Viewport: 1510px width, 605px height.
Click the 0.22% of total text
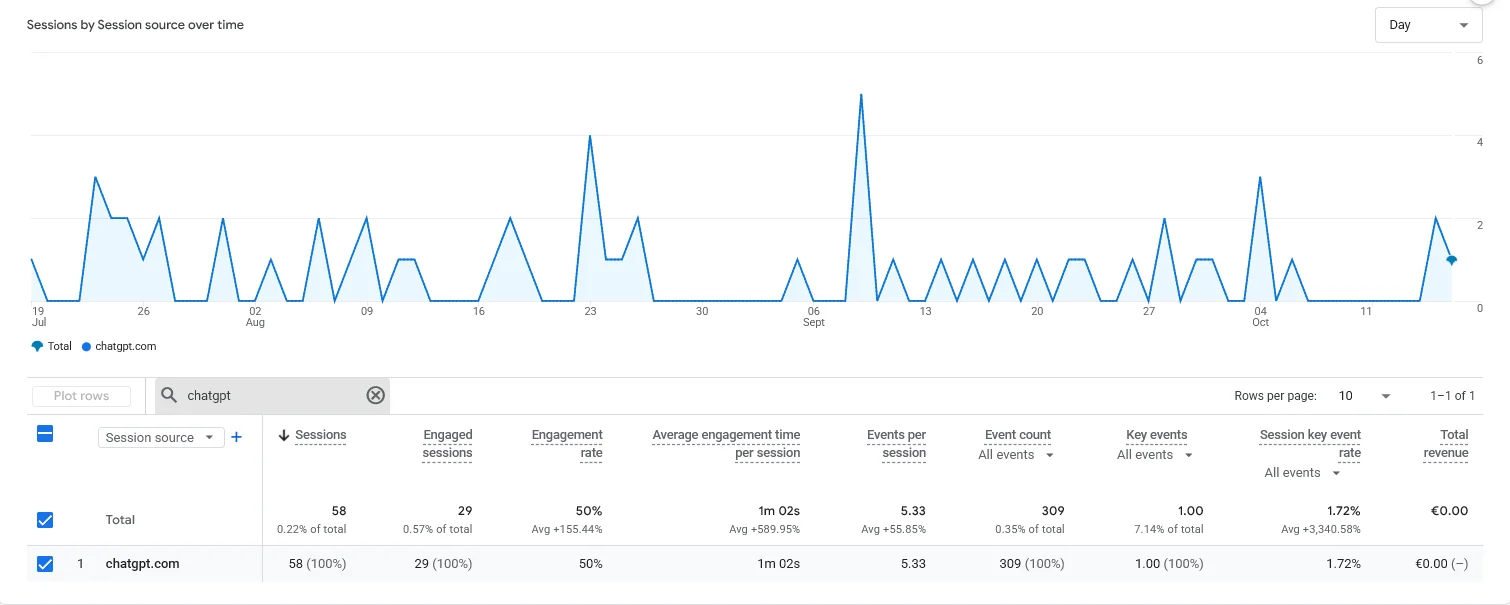pyautogui.click(x=311, y=529)
